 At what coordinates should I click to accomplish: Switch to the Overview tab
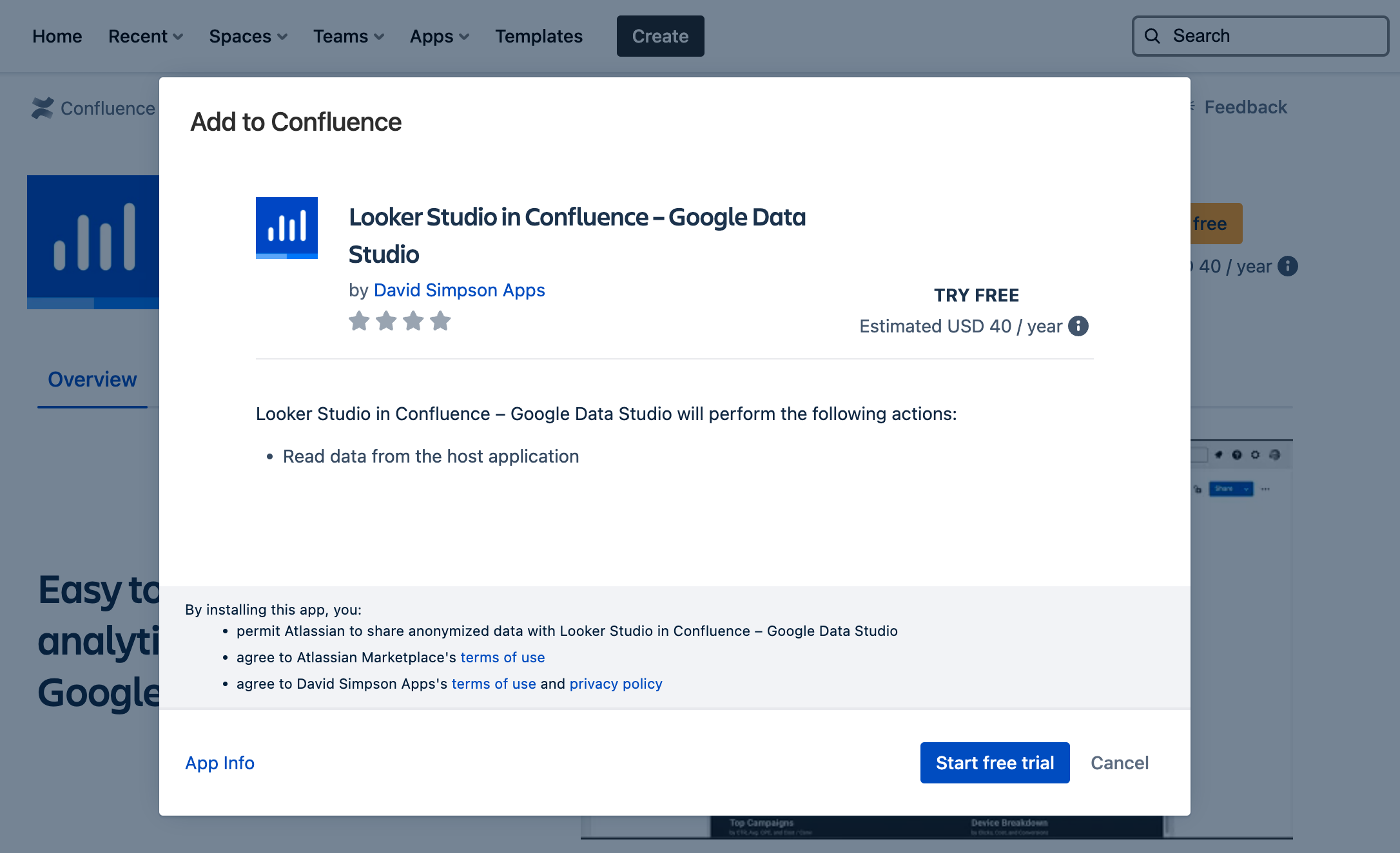click(x=92, y=379)
